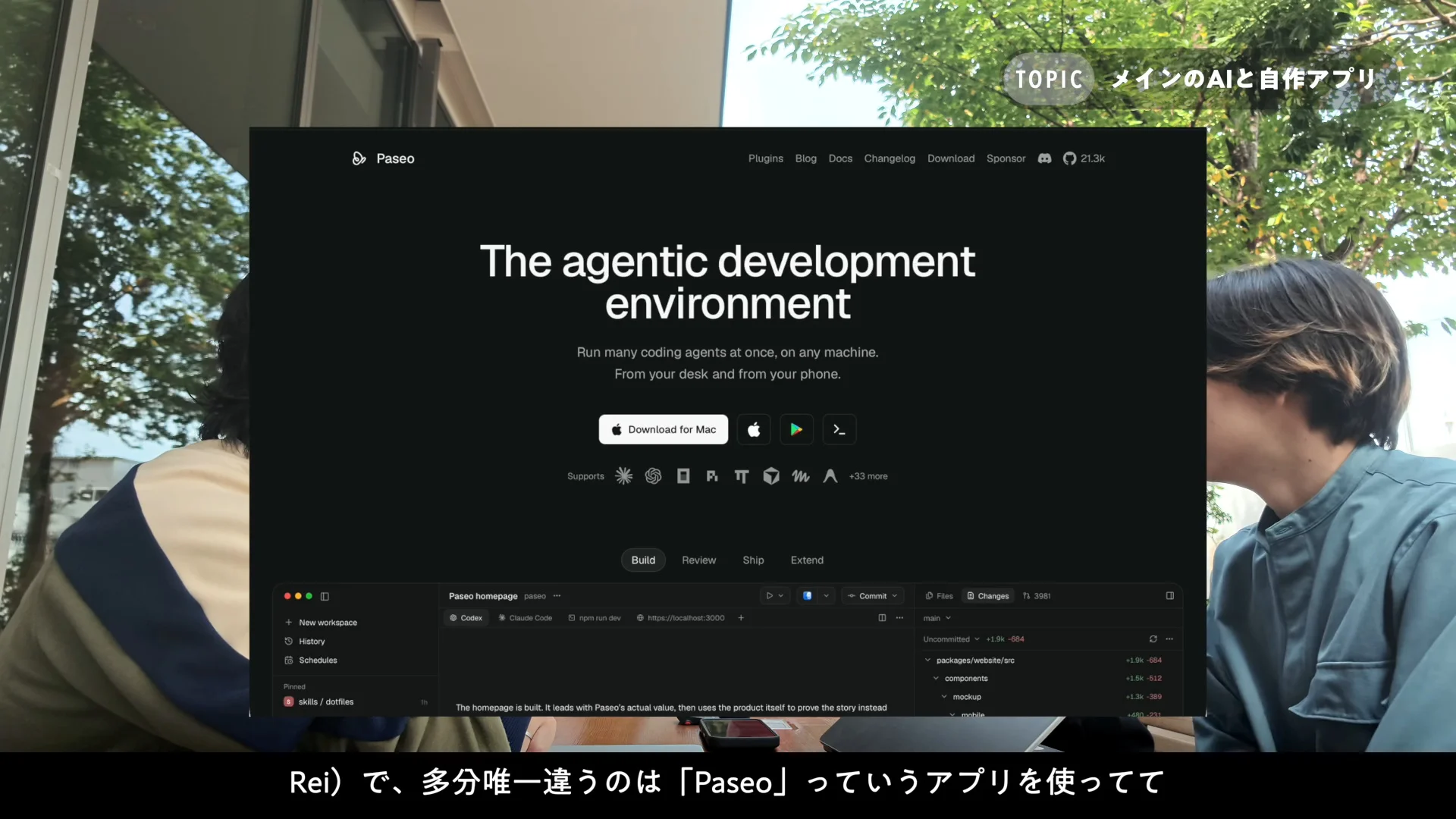Viewport: 1456px width, 819px height.
Task: Click the double-T icon under Supports
Action: pyautogui.click(x=742, y=476)
